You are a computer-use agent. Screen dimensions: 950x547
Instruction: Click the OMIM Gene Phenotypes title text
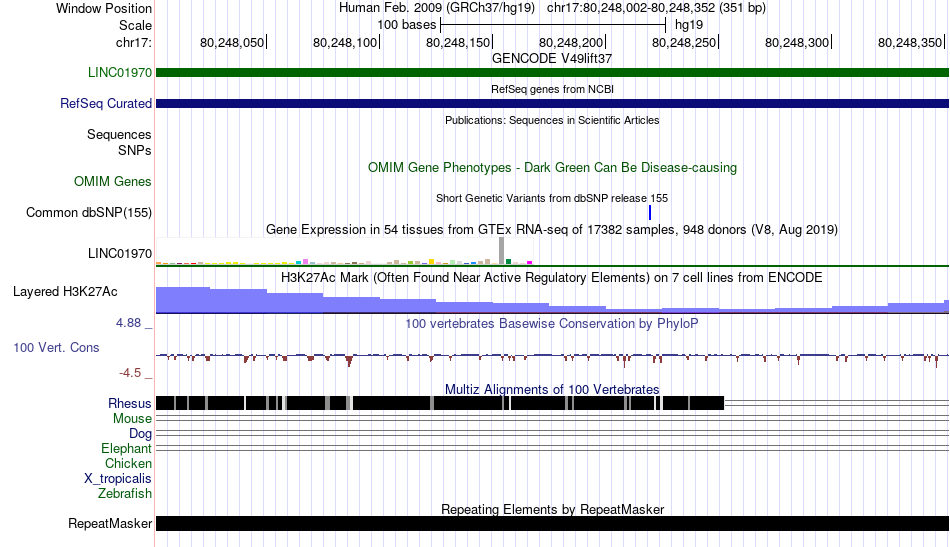tap(552, 168)
